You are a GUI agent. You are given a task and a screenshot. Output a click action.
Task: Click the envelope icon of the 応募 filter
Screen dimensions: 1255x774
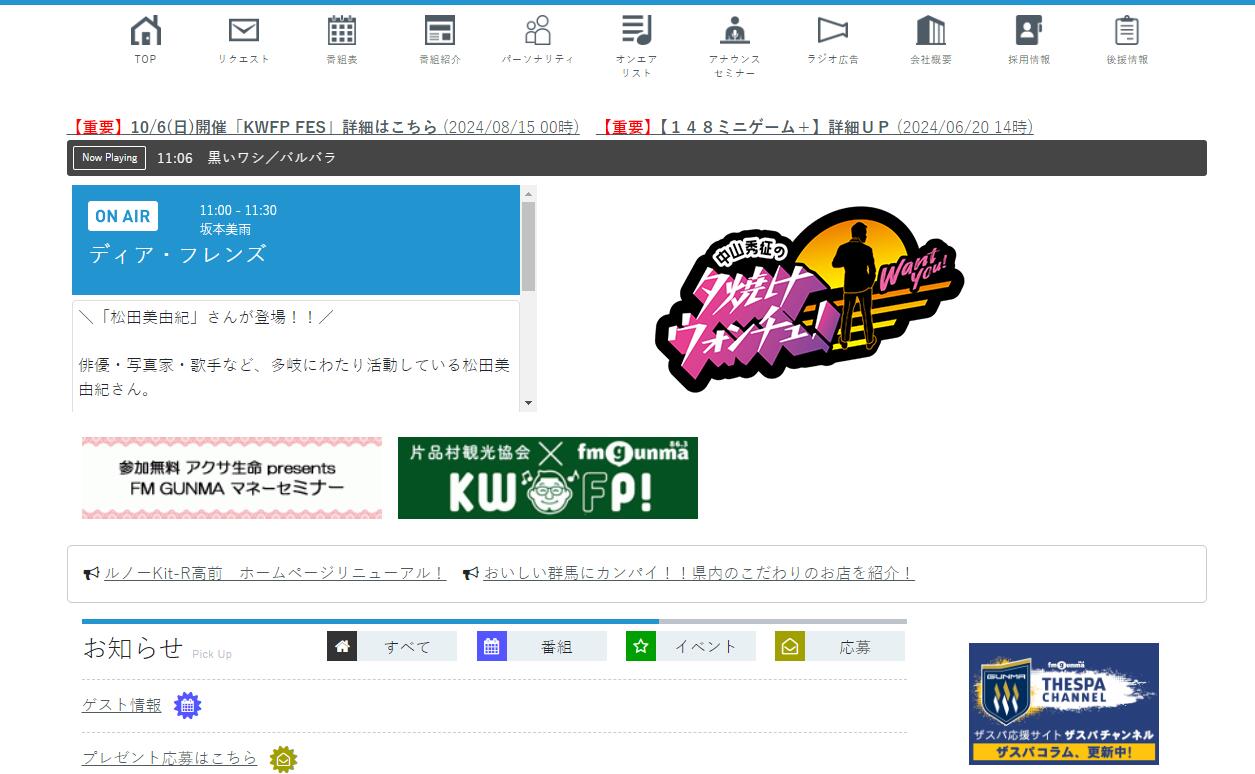(790, 646)
